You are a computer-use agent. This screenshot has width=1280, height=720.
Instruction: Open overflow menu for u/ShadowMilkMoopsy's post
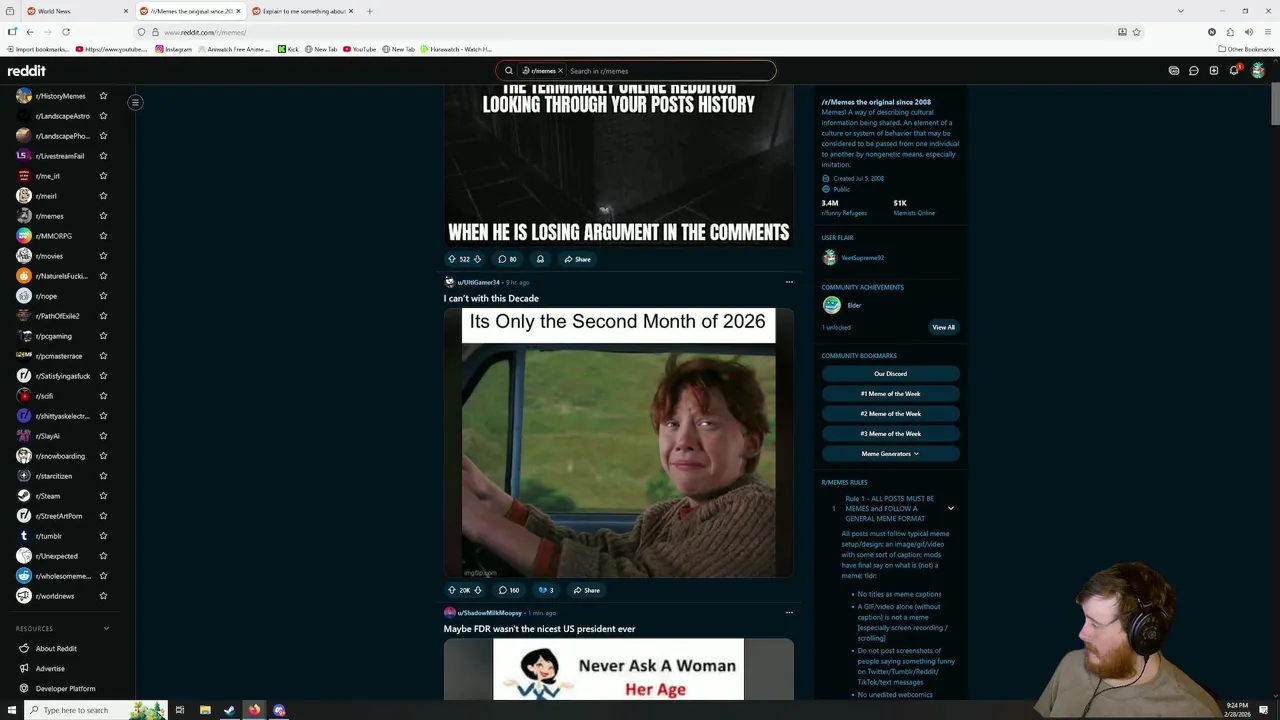pyautogui.click(x=789, y=612)
